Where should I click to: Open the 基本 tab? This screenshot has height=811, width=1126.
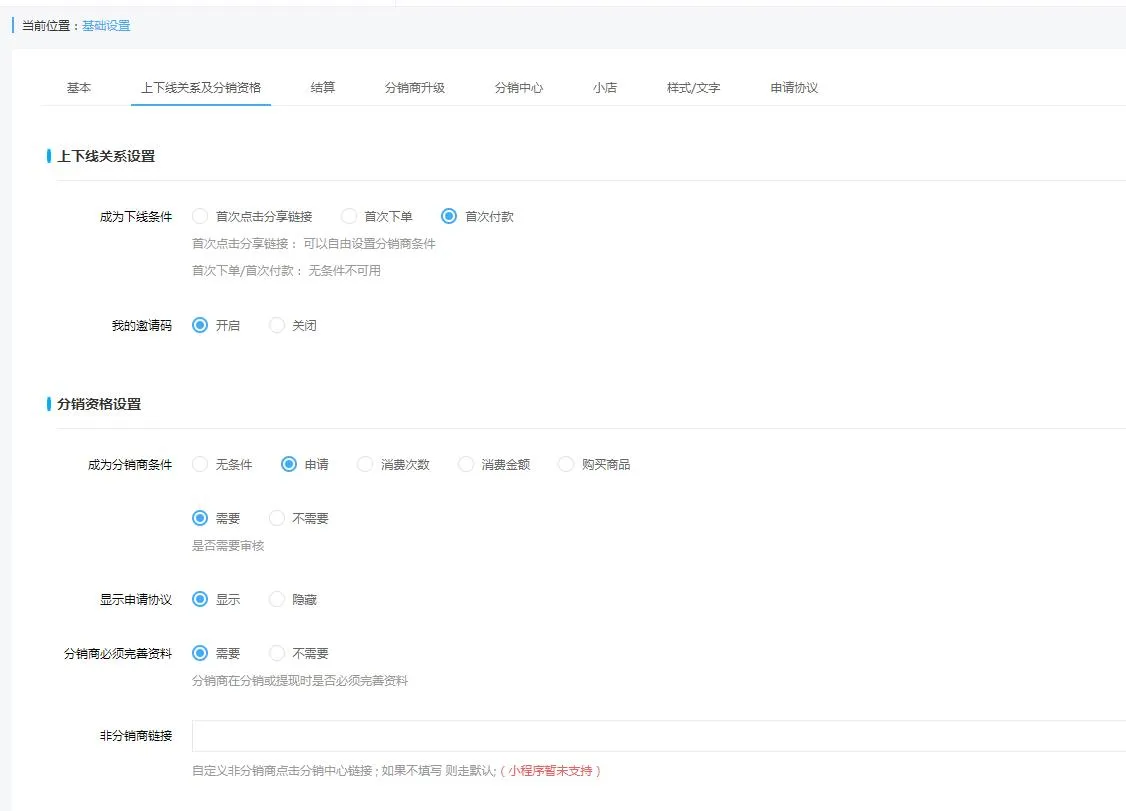pos(79,88)
